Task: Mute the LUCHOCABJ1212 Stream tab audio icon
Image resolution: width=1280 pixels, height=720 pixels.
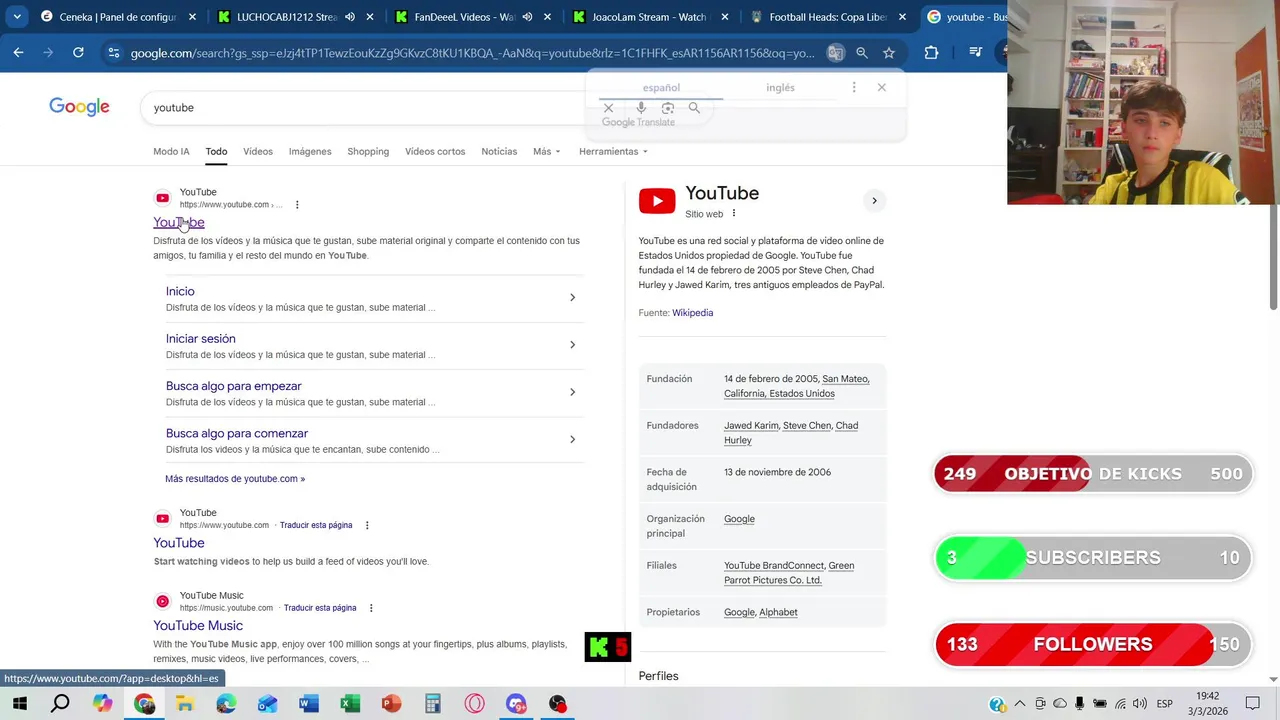Action: click(x=350, y=17)
